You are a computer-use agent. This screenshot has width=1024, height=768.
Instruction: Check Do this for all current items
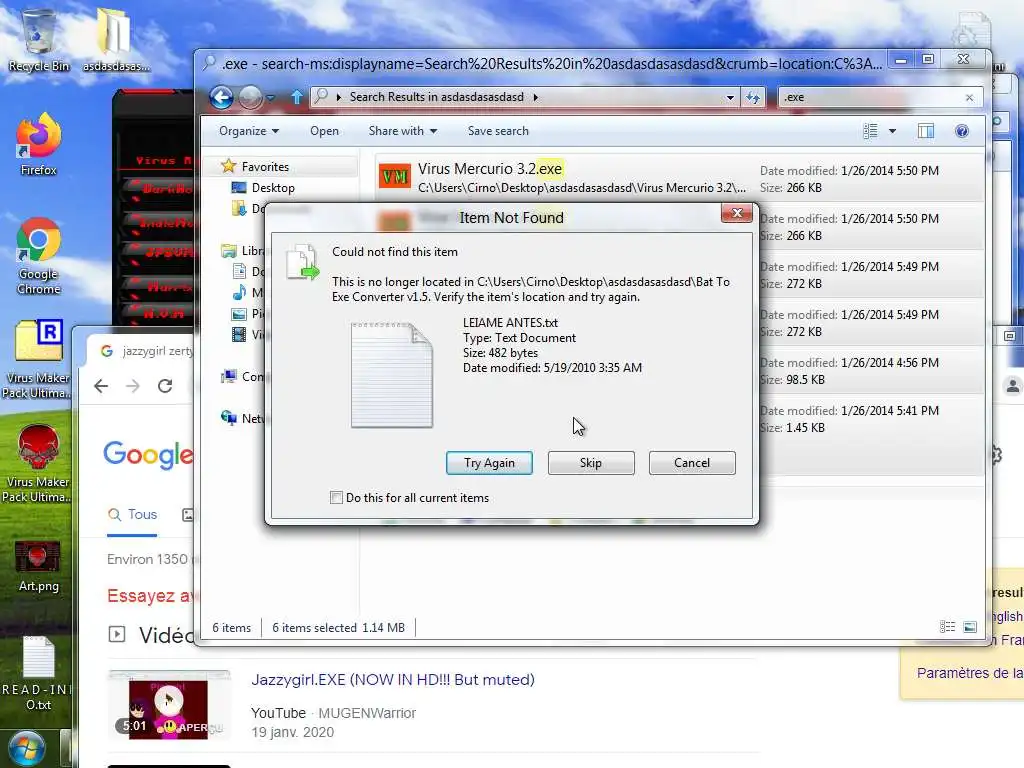[336, 498]
